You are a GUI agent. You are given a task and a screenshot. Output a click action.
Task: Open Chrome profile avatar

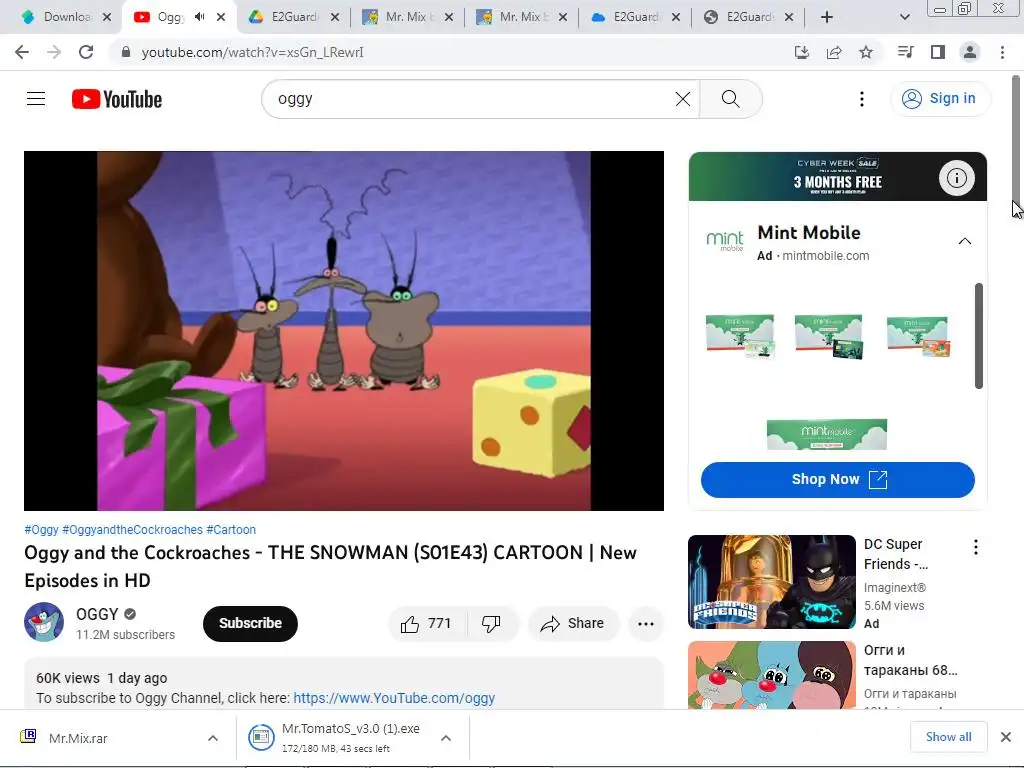tap(970, 52)
